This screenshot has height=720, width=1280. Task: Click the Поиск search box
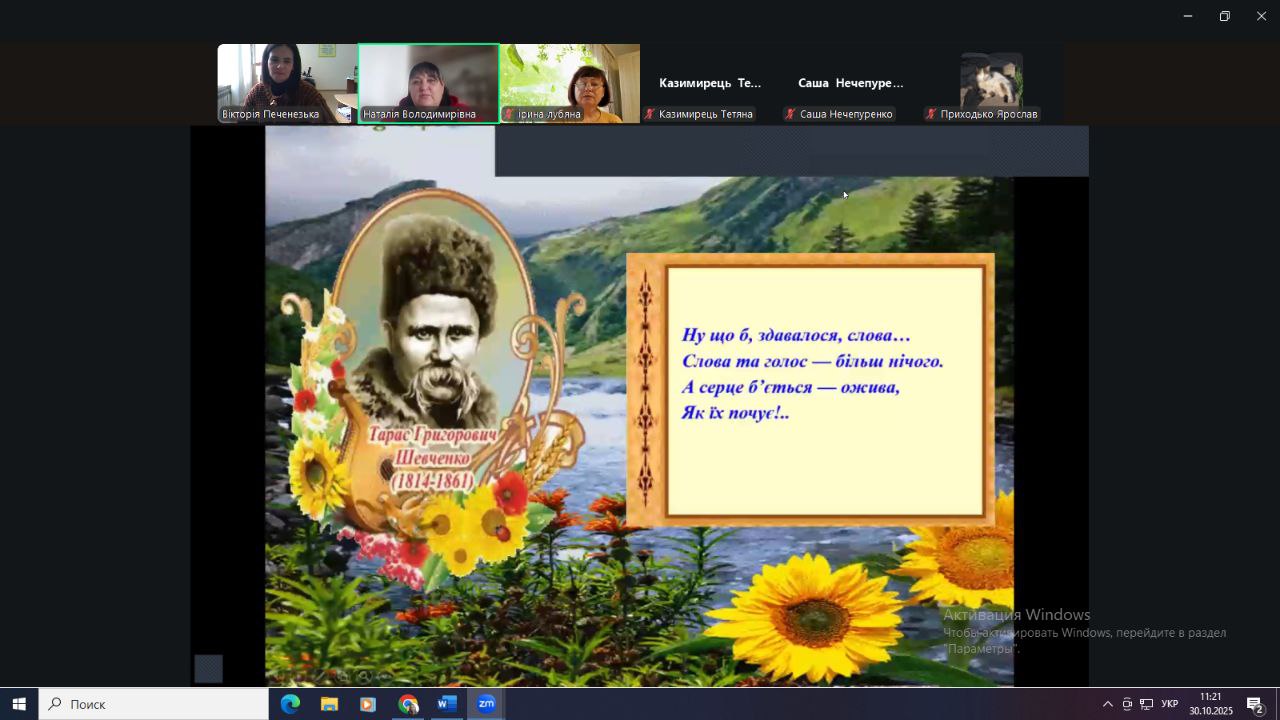tap(154, 704)
